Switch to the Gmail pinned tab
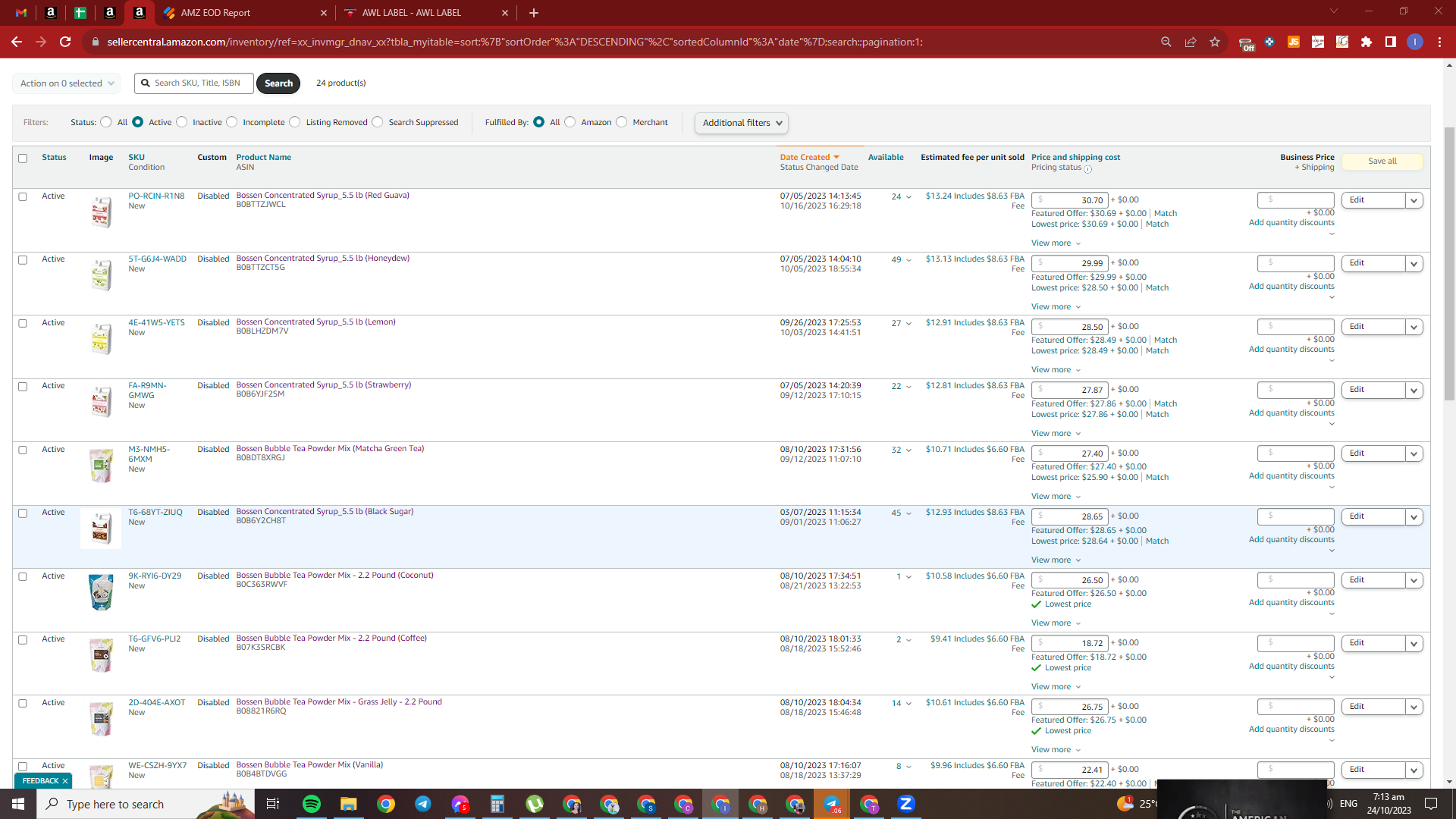1456x819 pixels. [x=21, y=13]
